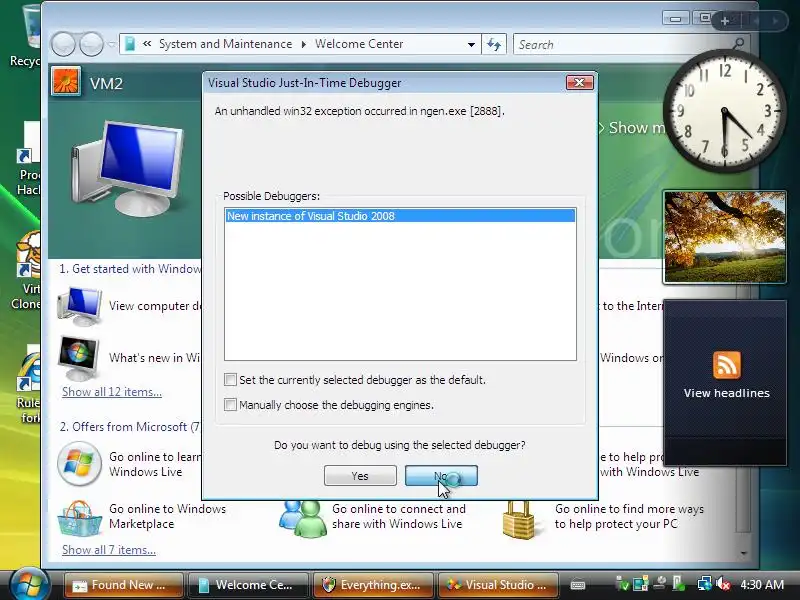The height and width of the screenshot is (600, 800).
Task: Click the address bar folder icon
Action: 130,44
